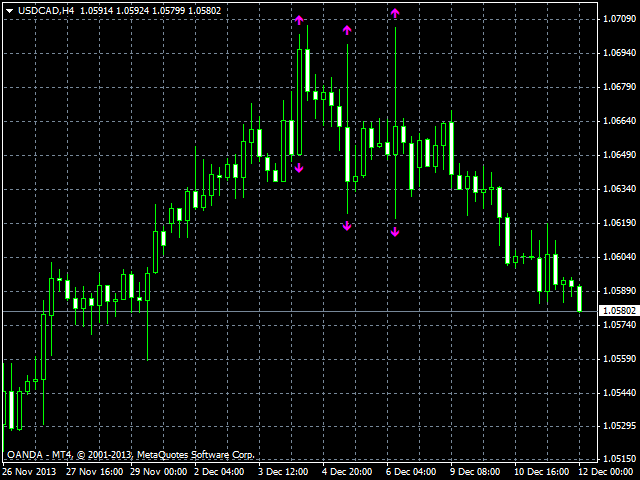This screenshot has height=480, width=640.
Task: Click the 3 Dec 12:00 time label
Action: point(283,472)
